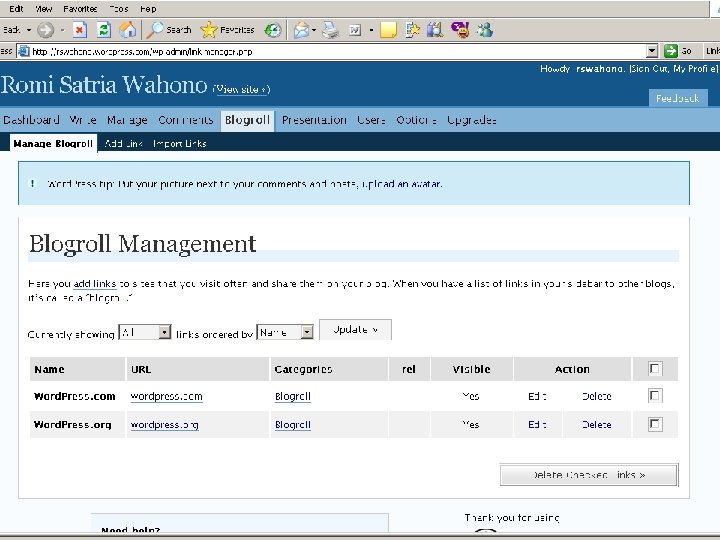Go to the Options tab
The image size is (720, 540).
pos(416,120)
